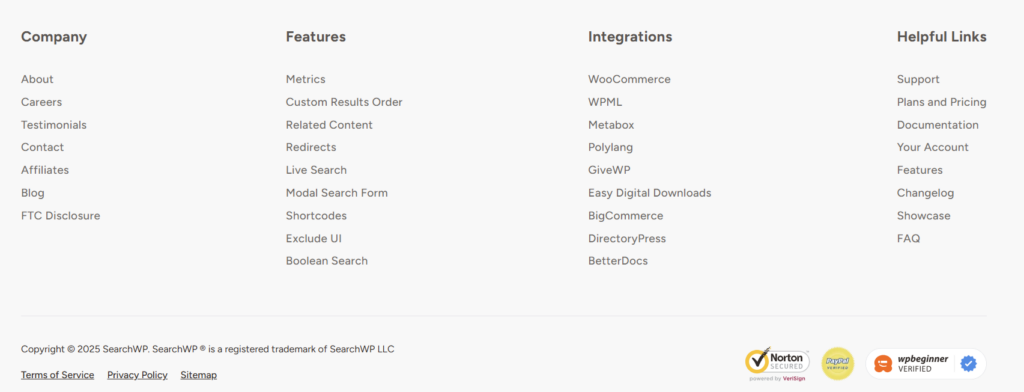Go to the Boolean Search link
The width and height of the screenshot is (1024, 392).
(327, 261)
